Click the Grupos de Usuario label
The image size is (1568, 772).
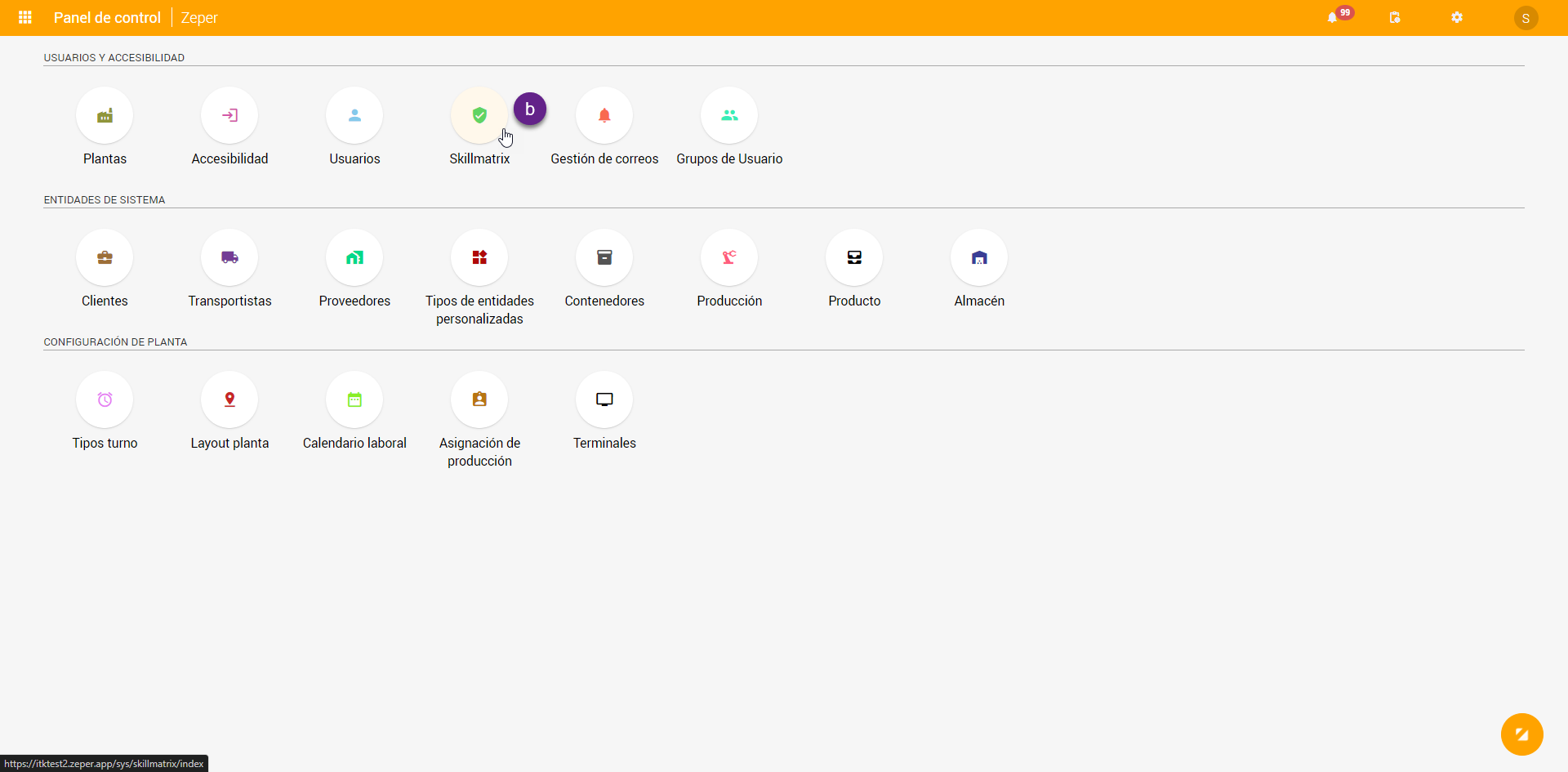click(x=729, y=158)
